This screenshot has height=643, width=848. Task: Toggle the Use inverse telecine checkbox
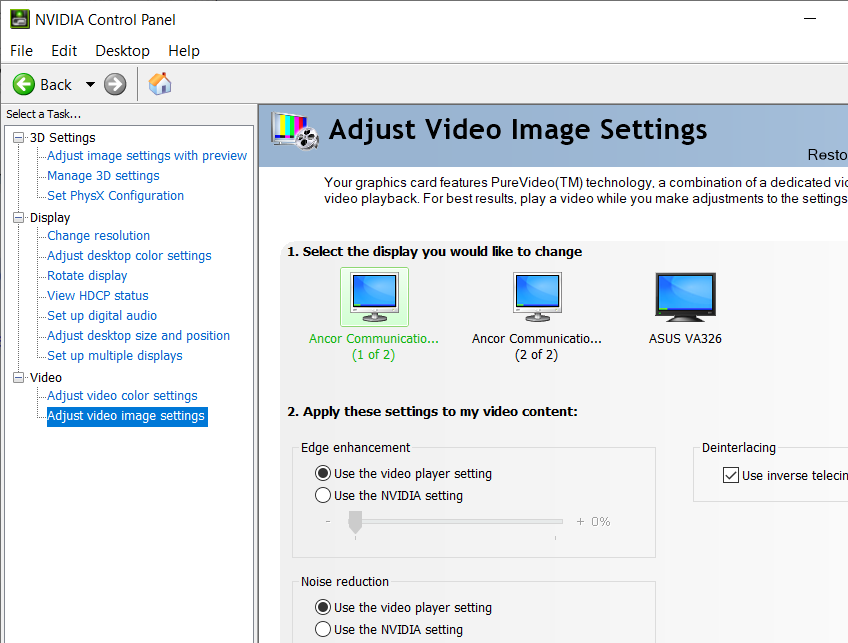pos(731,475)
